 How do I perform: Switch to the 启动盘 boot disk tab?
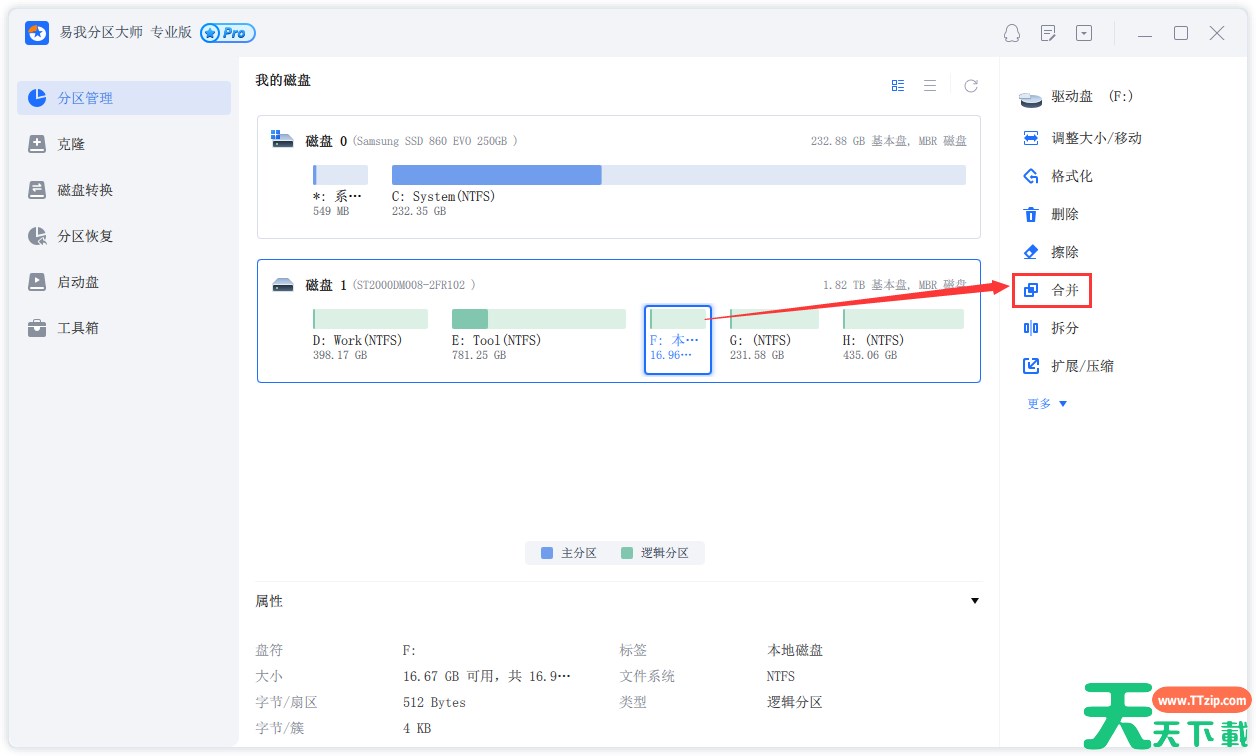[x=77, y=282]
